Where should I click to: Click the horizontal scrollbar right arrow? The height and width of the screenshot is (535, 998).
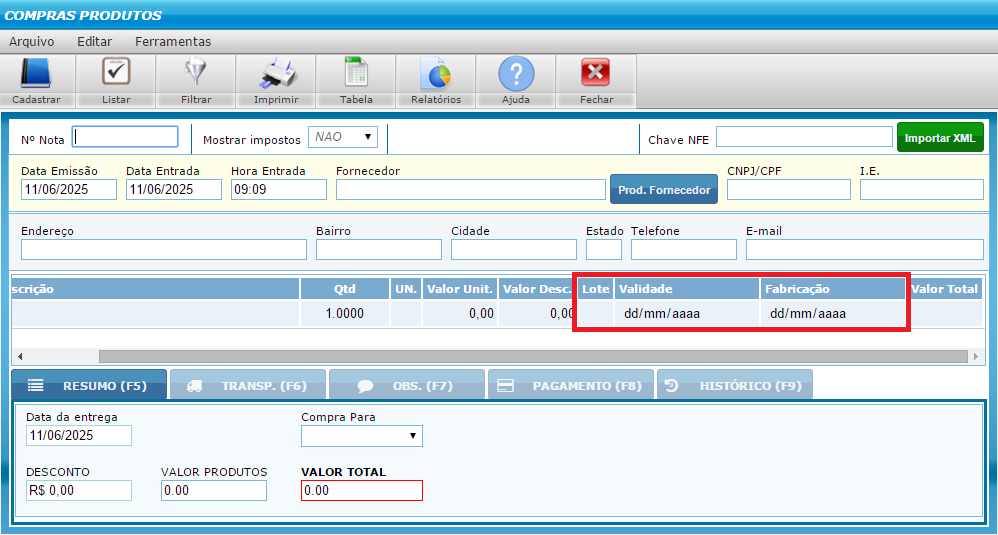point(976,357)
